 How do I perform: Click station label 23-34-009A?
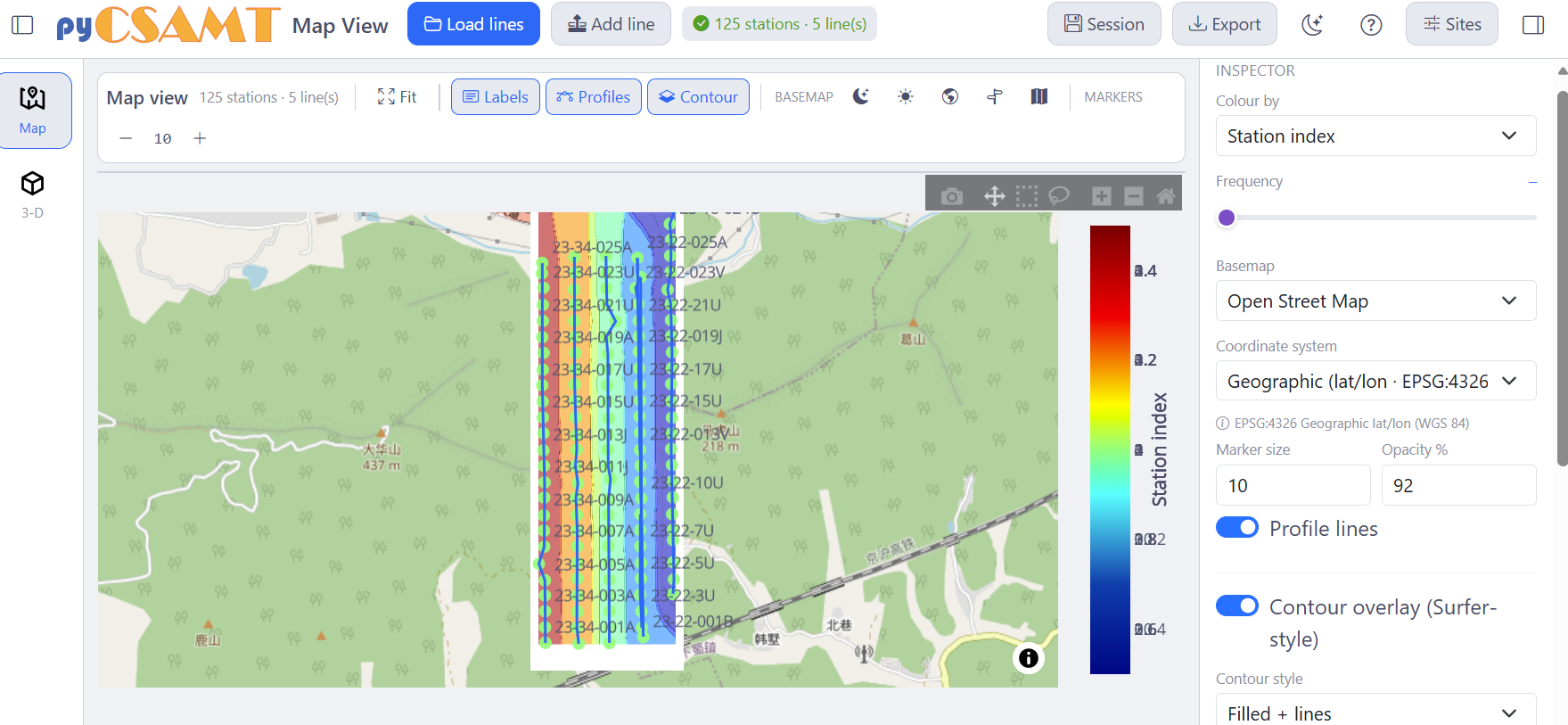point(594,499)
